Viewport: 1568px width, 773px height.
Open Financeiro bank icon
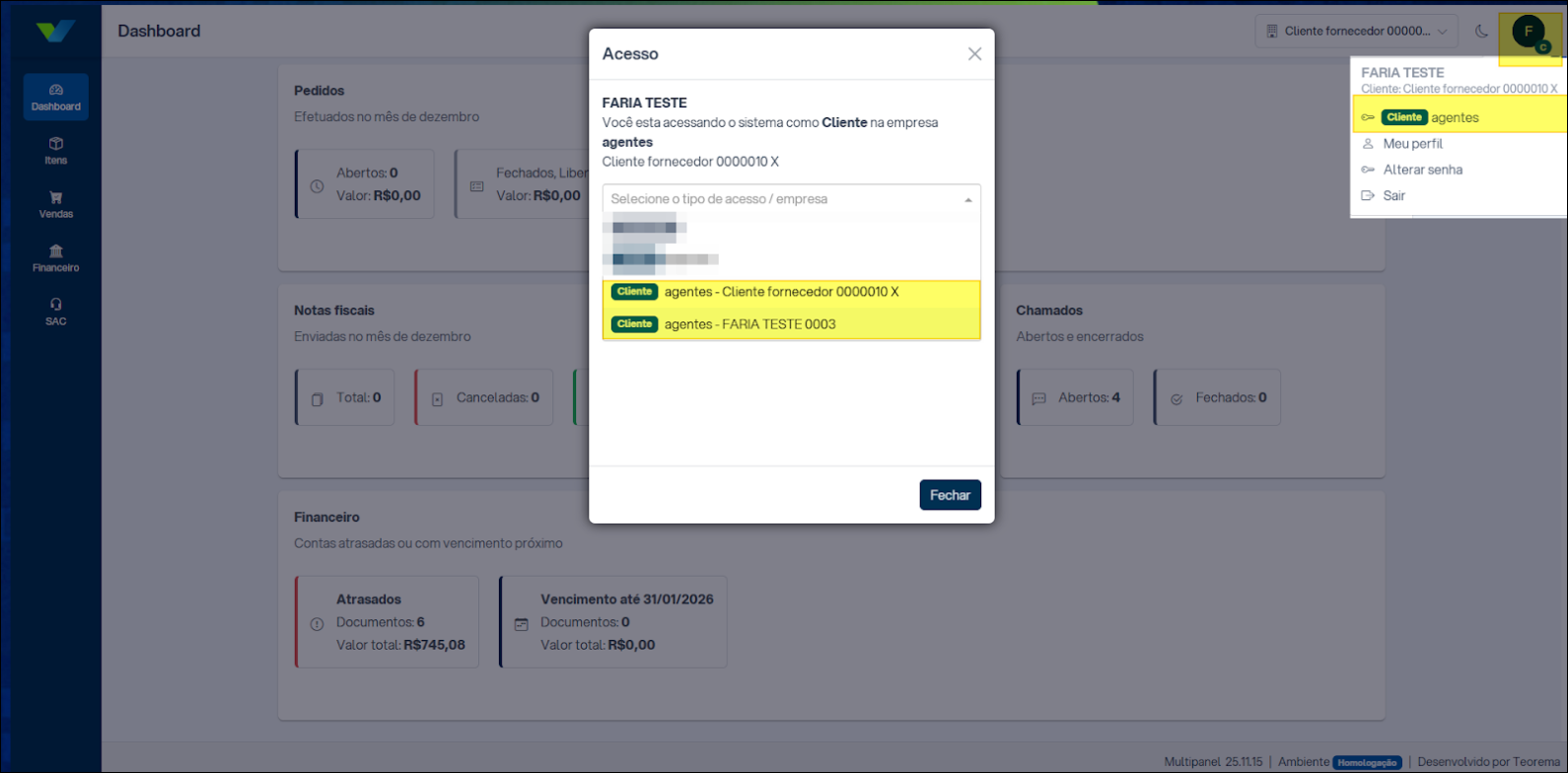(56, 251)
